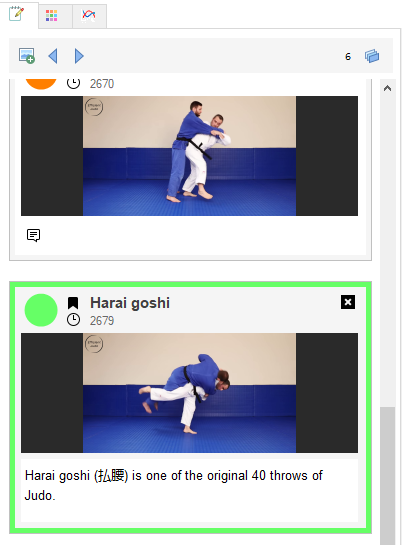402x545 pixels.
Task: Switch to the notepad keyframes tab
Action: coord(16,14)
